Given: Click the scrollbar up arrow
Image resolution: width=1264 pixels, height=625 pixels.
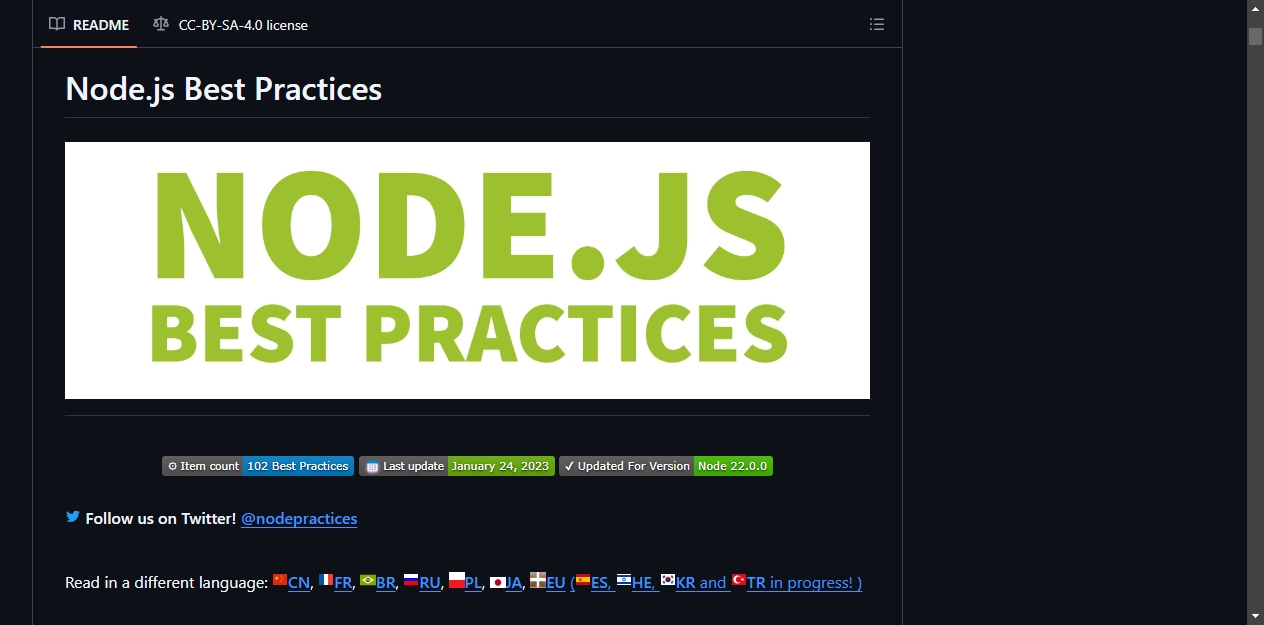Looking at the screenshot, I should (1255, 9).
